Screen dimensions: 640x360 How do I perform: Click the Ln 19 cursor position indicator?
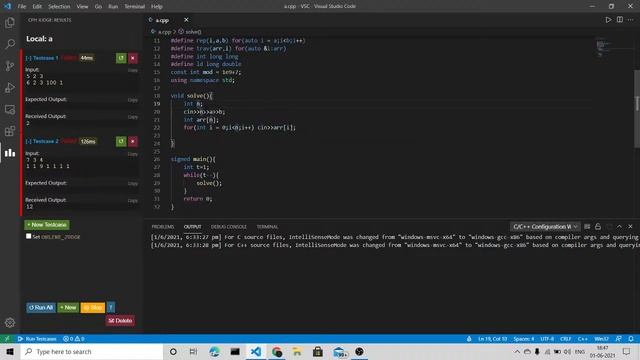click(492, 339)
